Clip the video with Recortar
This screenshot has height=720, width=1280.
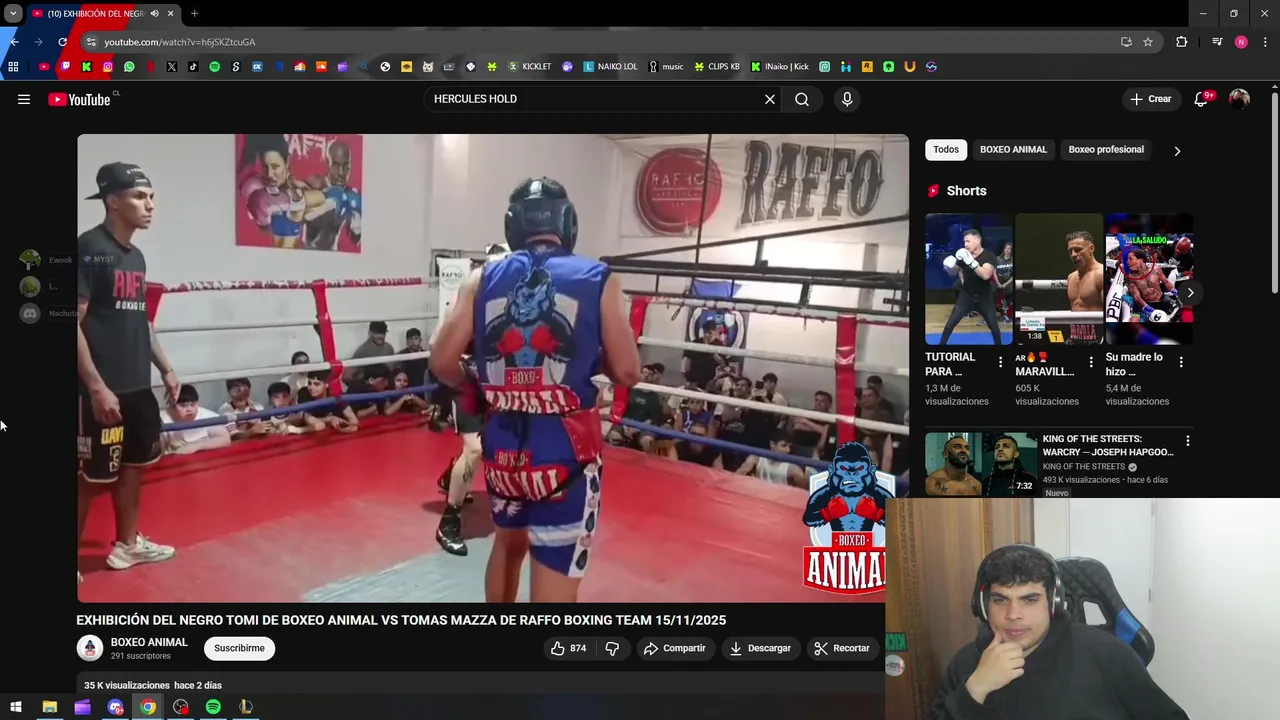(x=842, y=648)
